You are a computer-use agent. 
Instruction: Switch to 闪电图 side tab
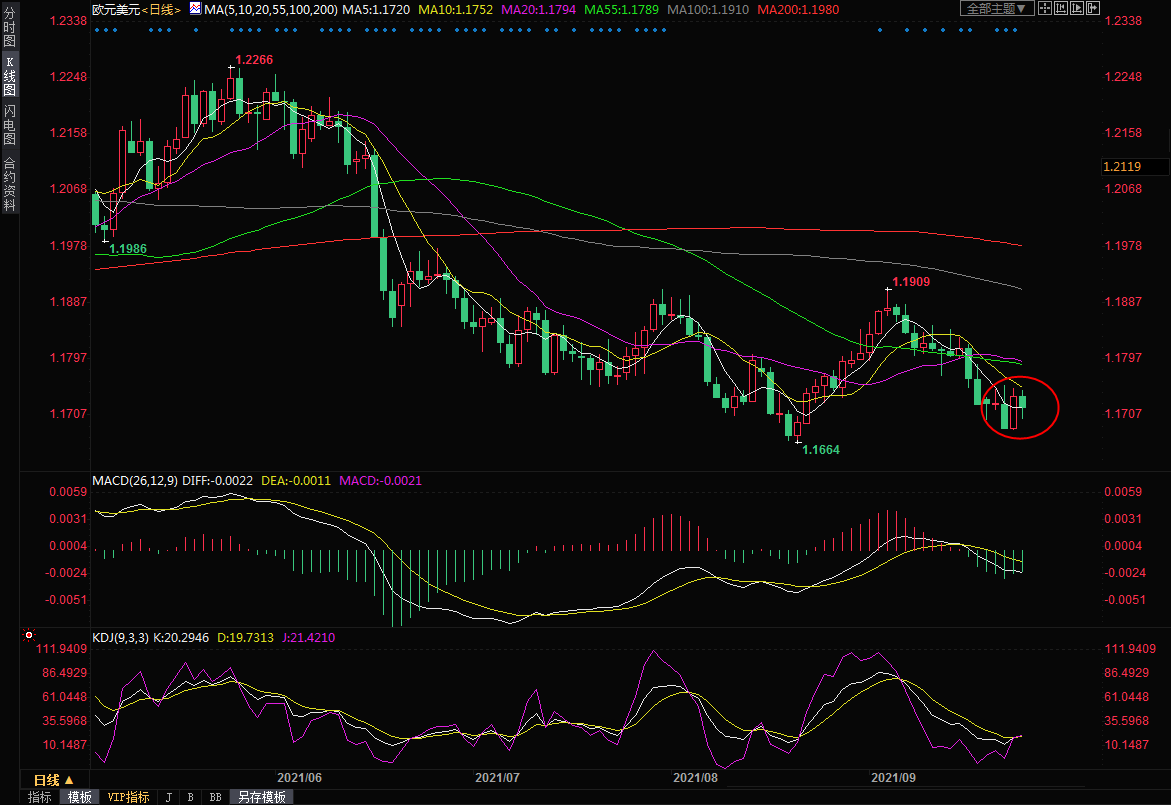(x=9, y=124)
